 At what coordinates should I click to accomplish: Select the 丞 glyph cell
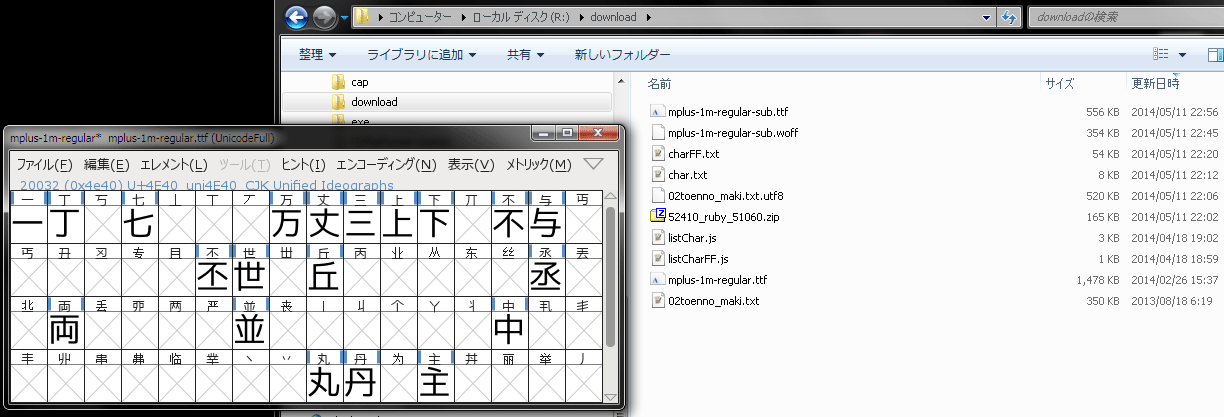(x=546, y=276)
